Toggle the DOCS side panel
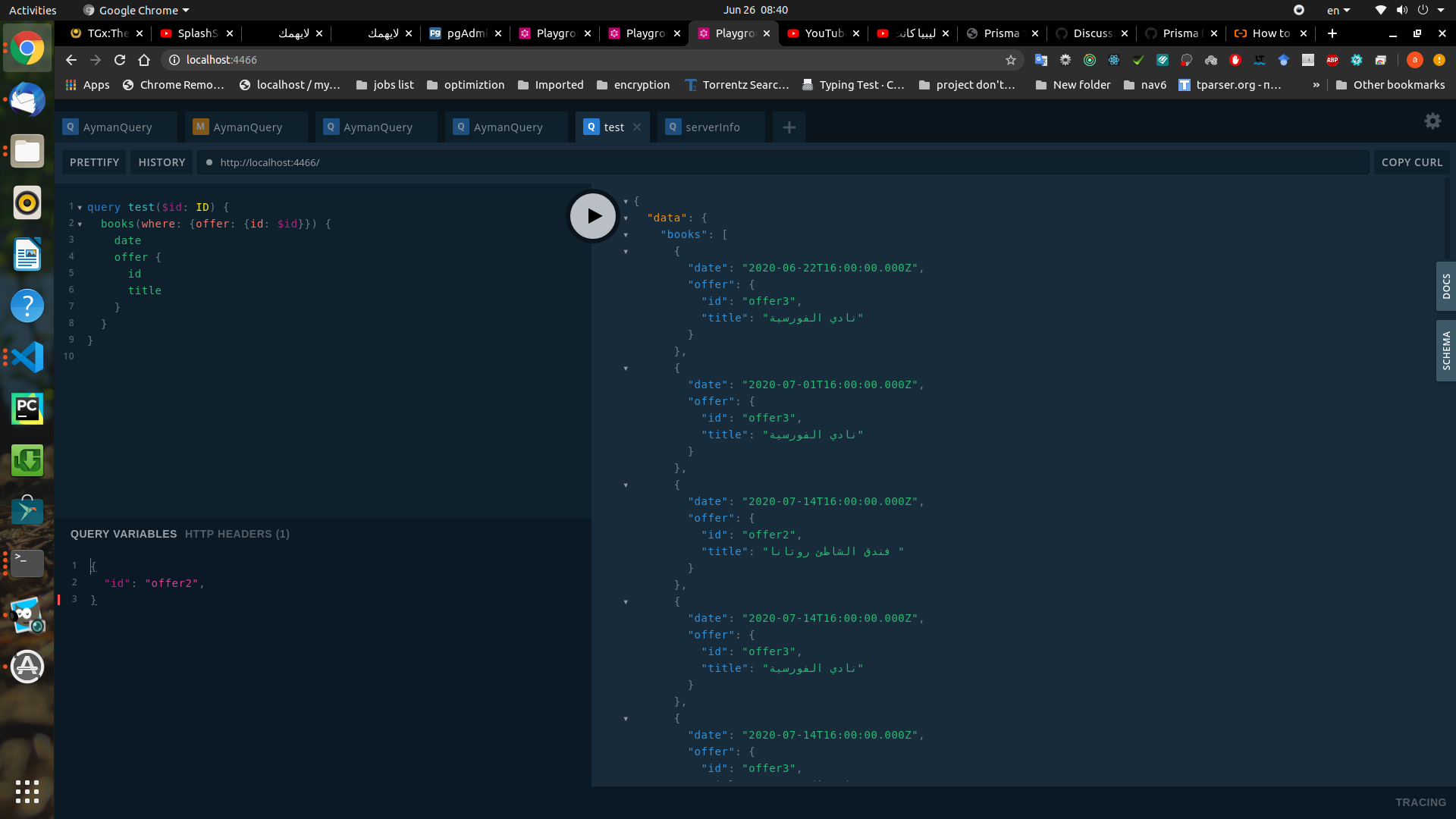 tap(1447, 287)
